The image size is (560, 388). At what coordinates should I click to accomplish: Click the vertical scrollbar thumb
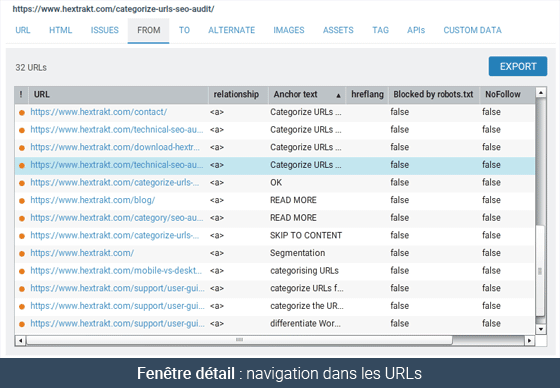(540, 271)
